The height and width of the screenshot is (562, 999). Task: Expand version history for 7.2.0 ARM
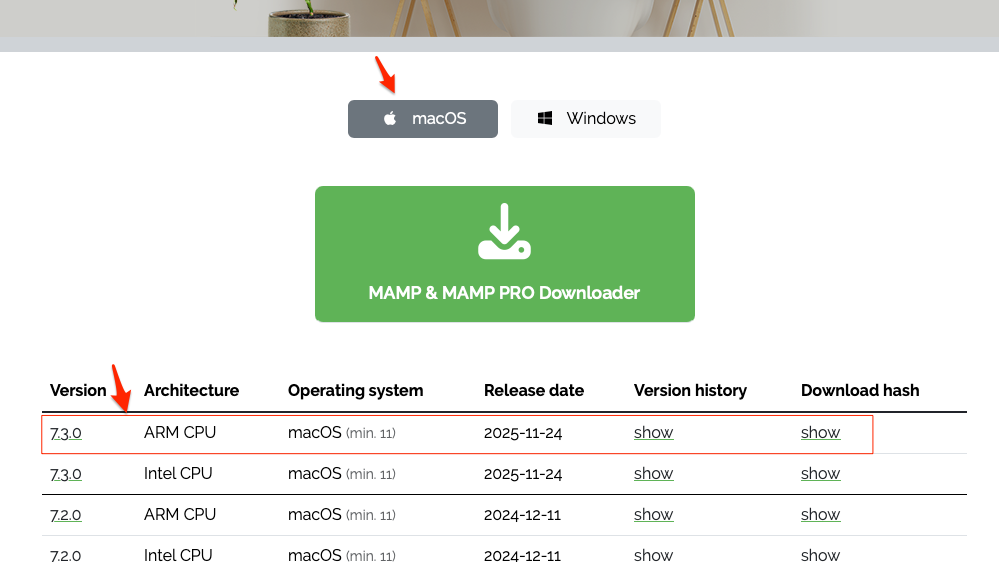pyautogui.click(x=653, y=515)
